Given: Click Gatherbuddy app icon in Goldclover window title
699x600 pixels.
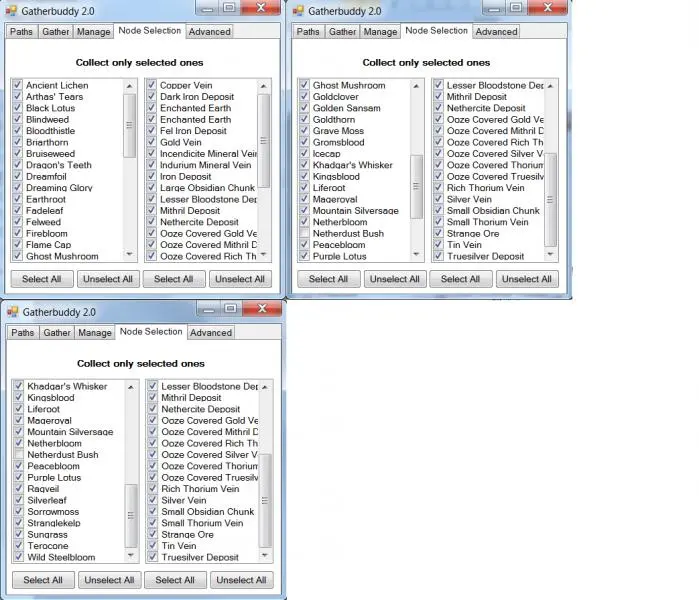Looking at the screenshot, I should click(x=298, y=11).
